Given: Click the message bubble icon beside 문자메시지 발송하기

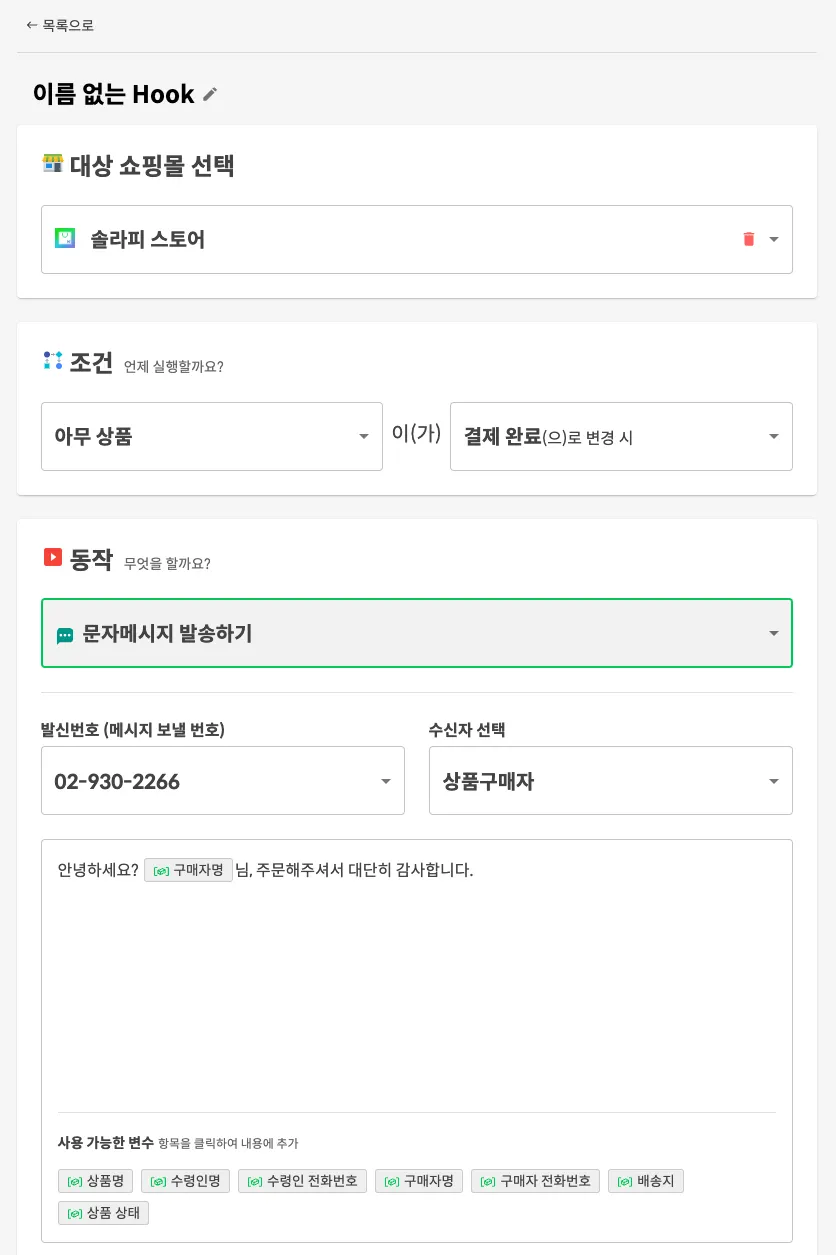Looking at the screenshot, I should 65,635.
